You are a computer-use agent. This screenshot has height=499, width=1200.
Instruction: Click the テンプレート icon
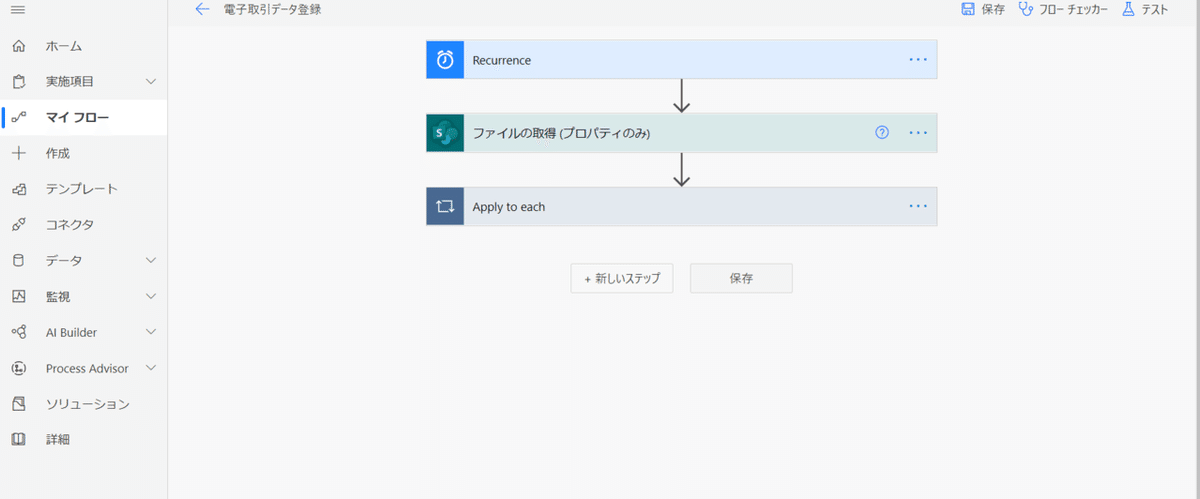point(18,189)
